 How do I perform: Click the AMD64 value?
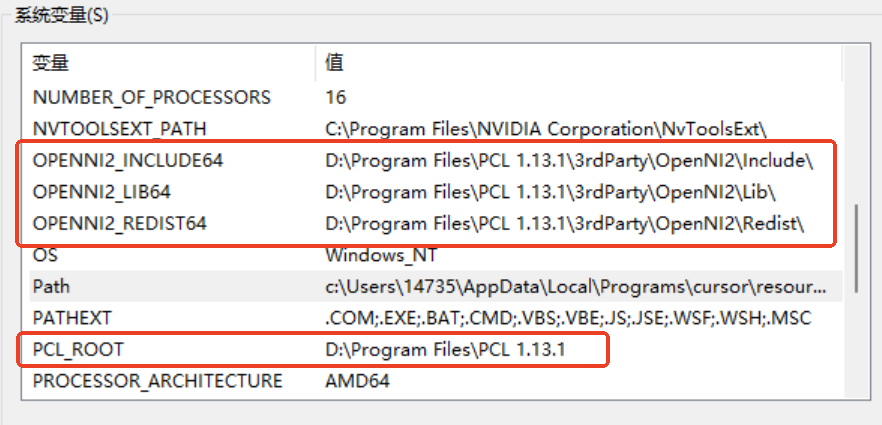[x=357, y=381]
